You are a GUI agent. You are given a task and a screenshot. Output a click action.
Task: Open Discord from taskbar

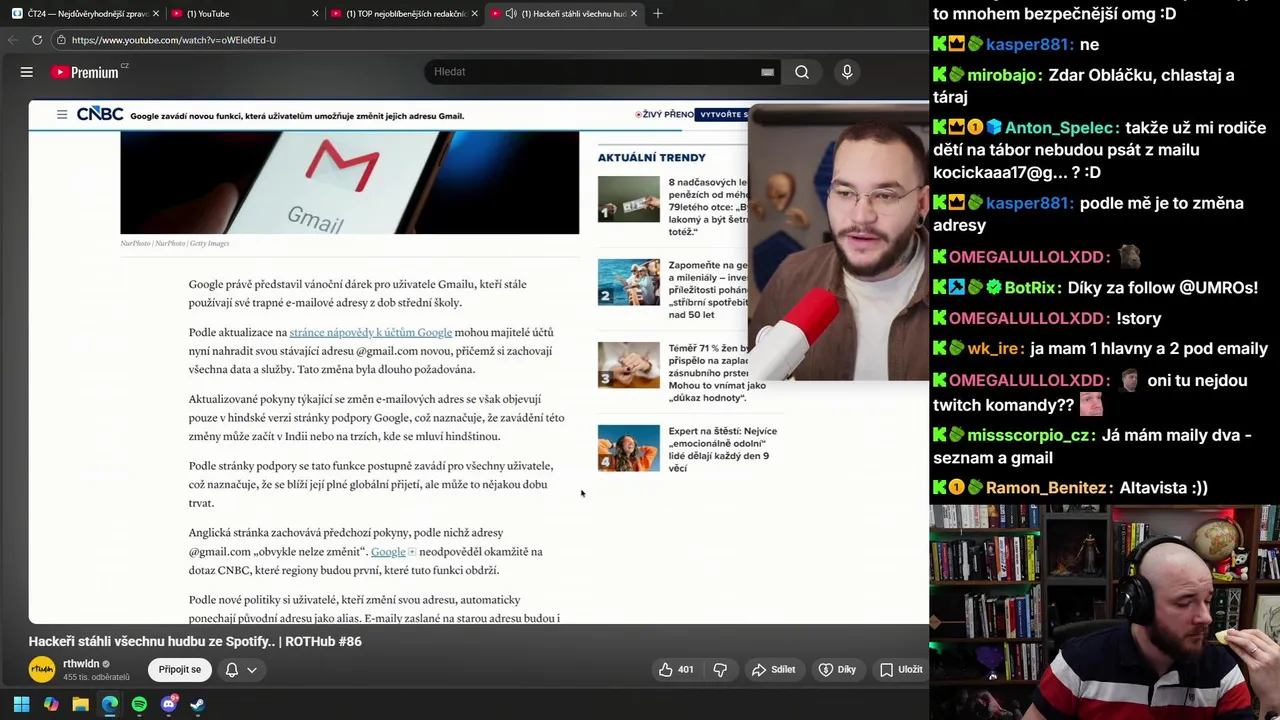[x=169, y=705]
